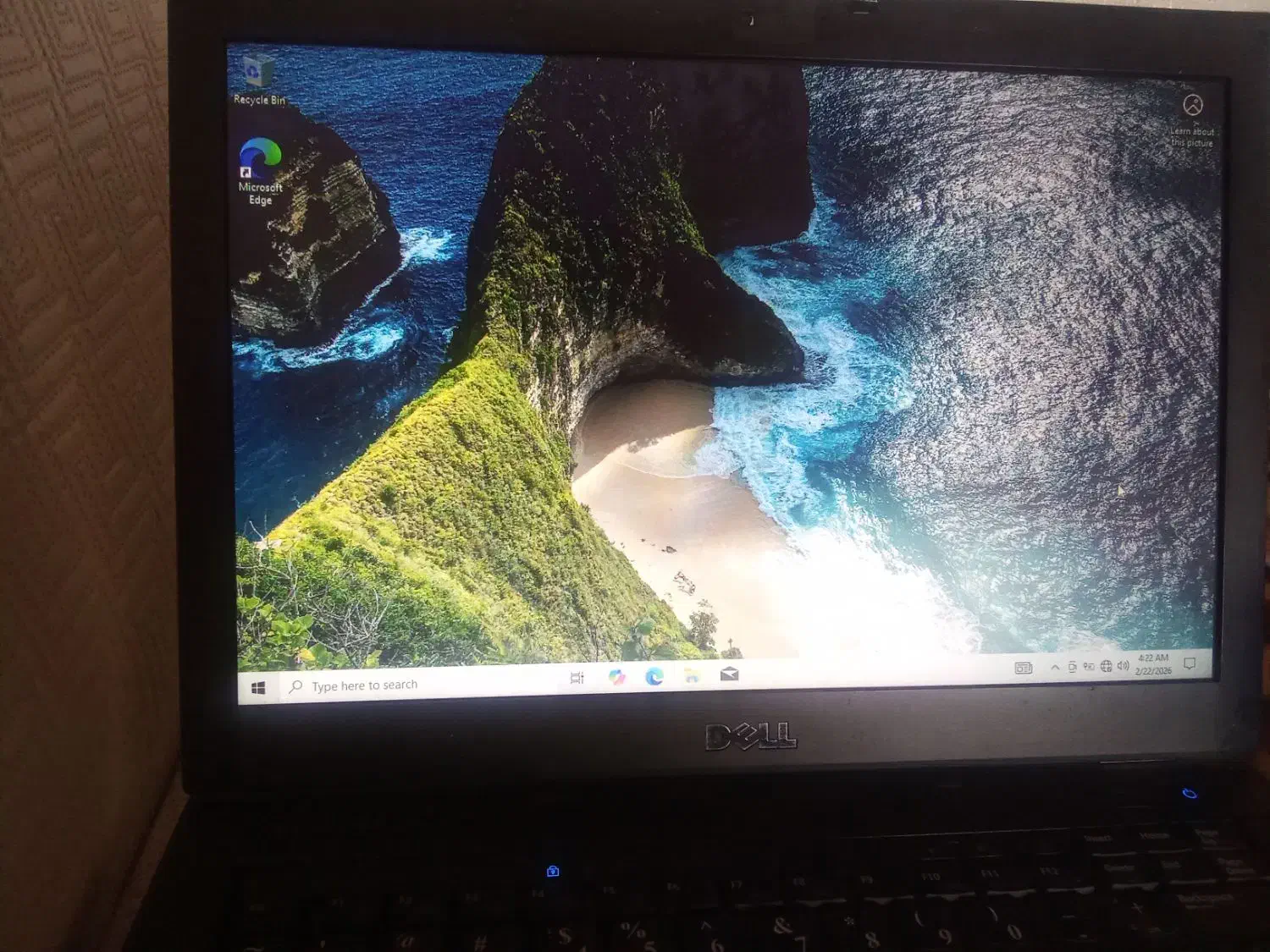This screenshot has width=1270, height=952.
Task: Launch the Mail app from taskbar
Action: (x=730, y=674)
